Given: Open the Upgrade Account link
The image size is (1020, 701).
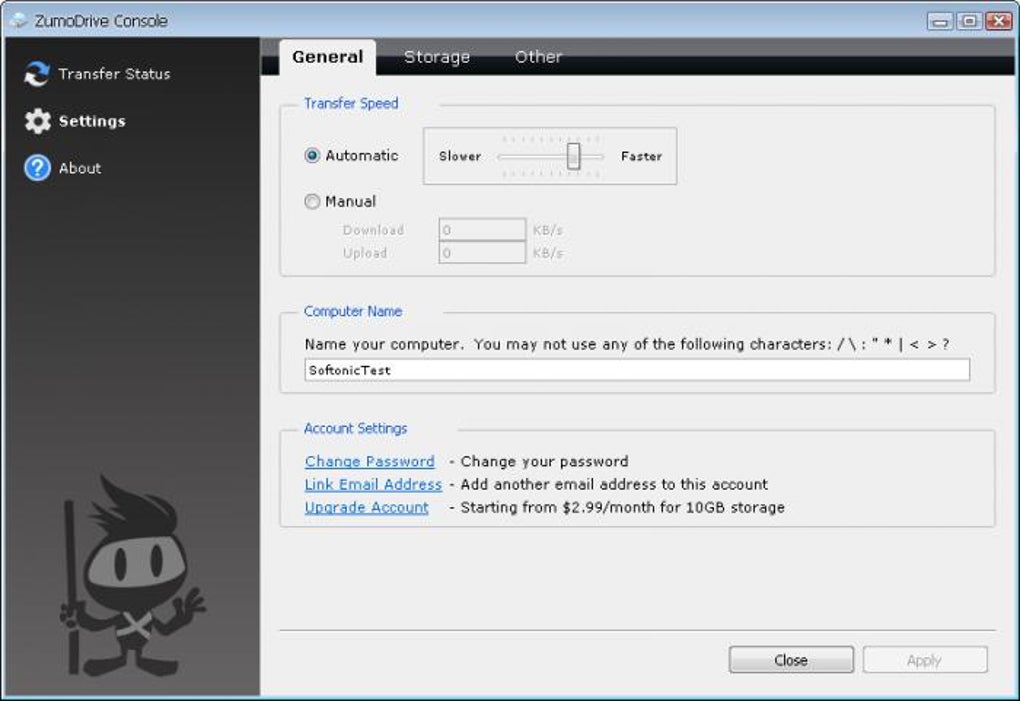Looking at the screenshot, I should click(367, 507).
